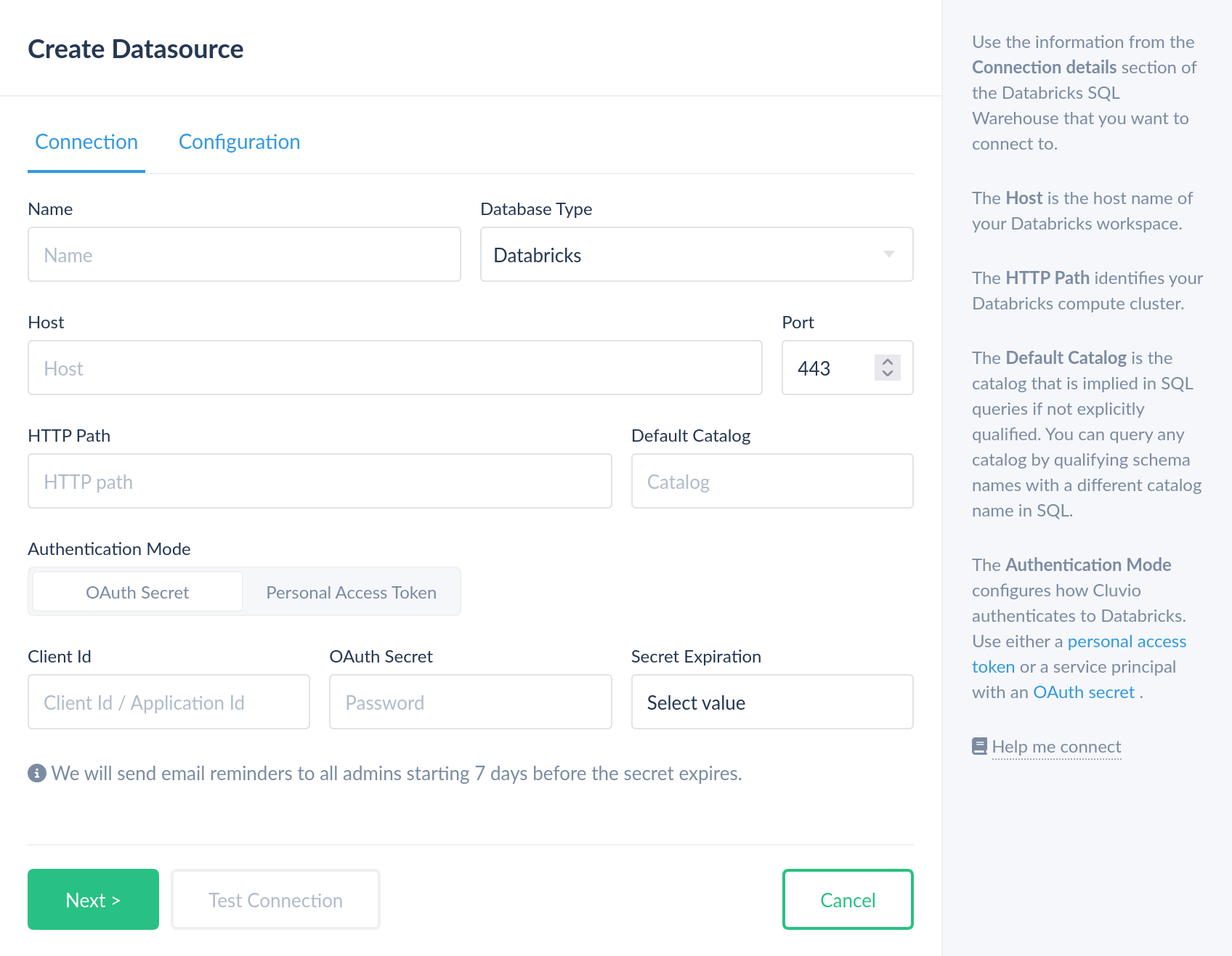The width and height of the screenshot is (1232, 956).
Task: Increase the Port value with the up arrow
Action: 888,361
